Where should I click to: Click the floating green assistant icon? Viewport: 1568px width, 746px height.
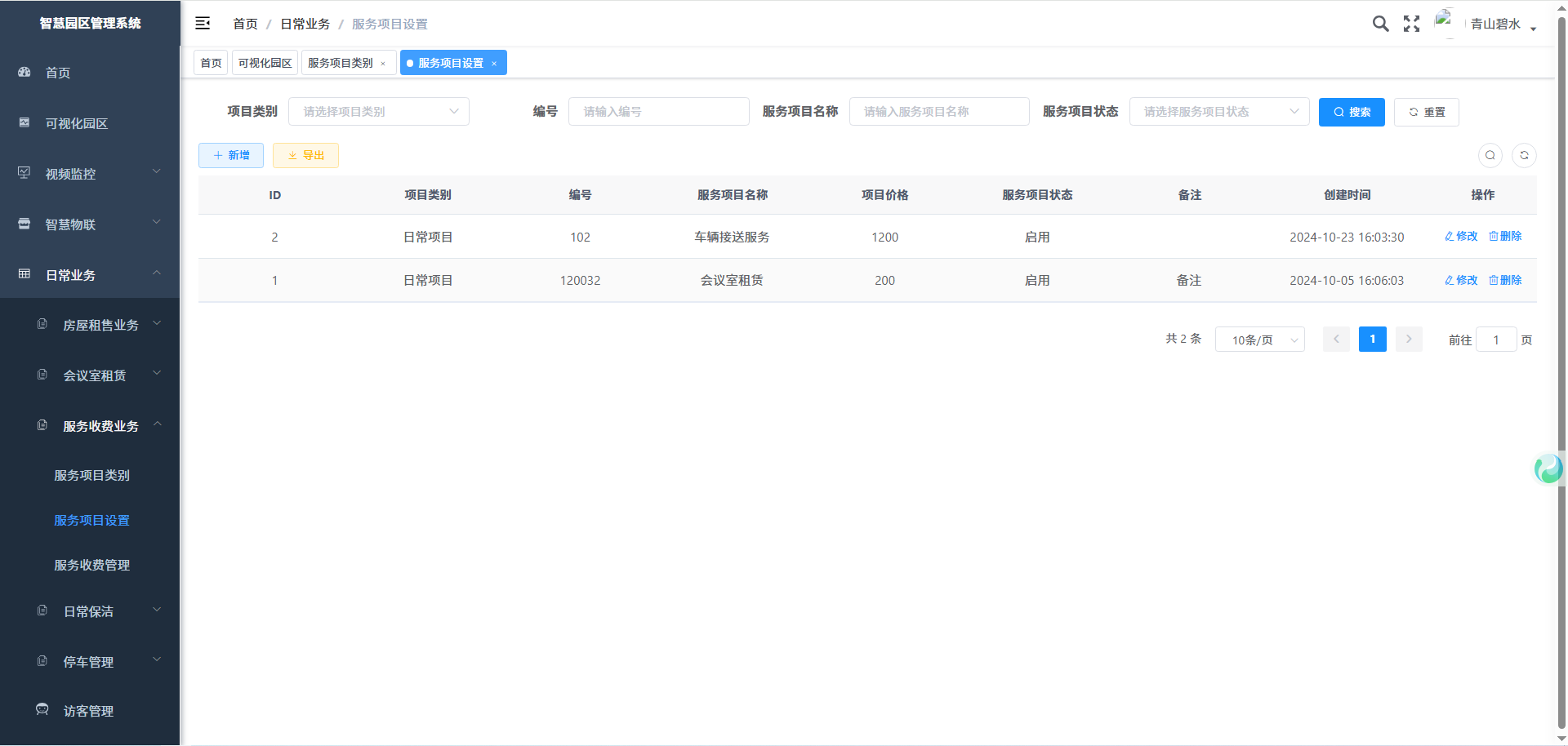[1548, 468]
